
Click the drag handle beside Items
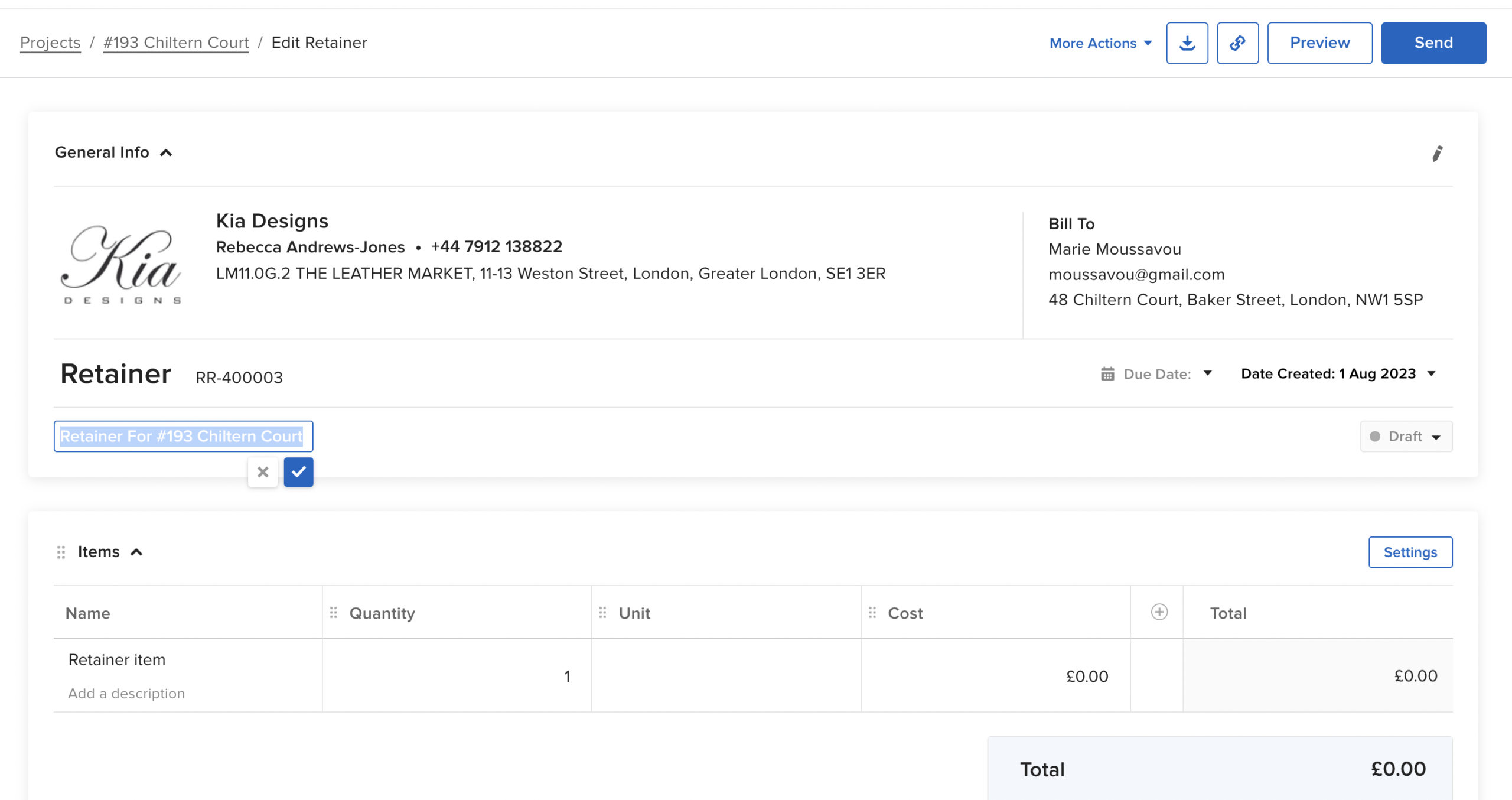pyautogui.click(x=61, y=552)
